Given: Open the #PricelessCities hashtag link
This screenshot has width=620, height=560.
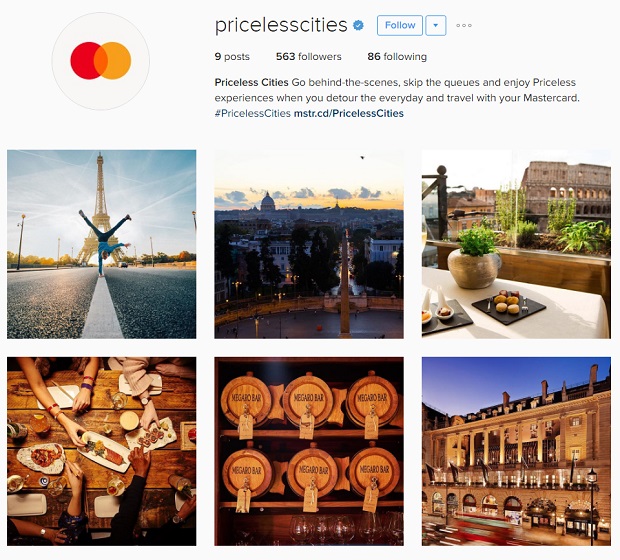Looking at the screenshot, I should 252,114.
